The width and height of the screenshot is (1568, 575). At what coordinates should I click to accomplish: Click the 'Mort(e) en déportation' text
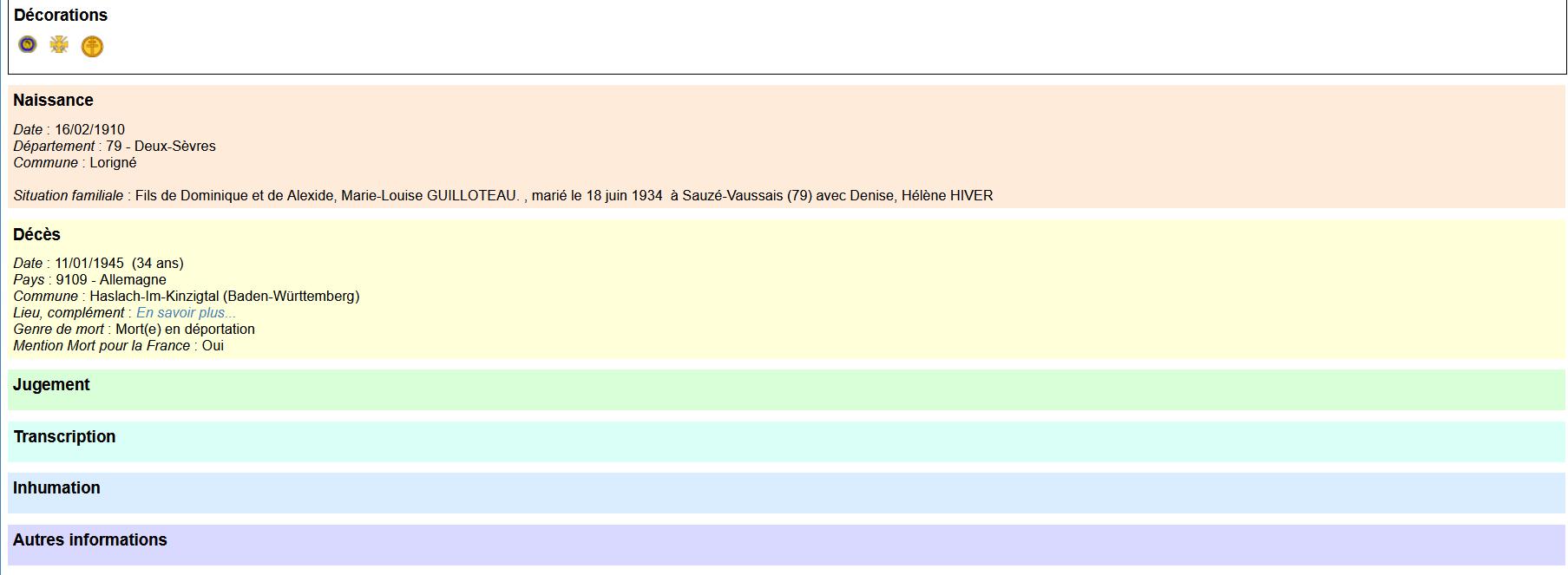tap(185, 330)
